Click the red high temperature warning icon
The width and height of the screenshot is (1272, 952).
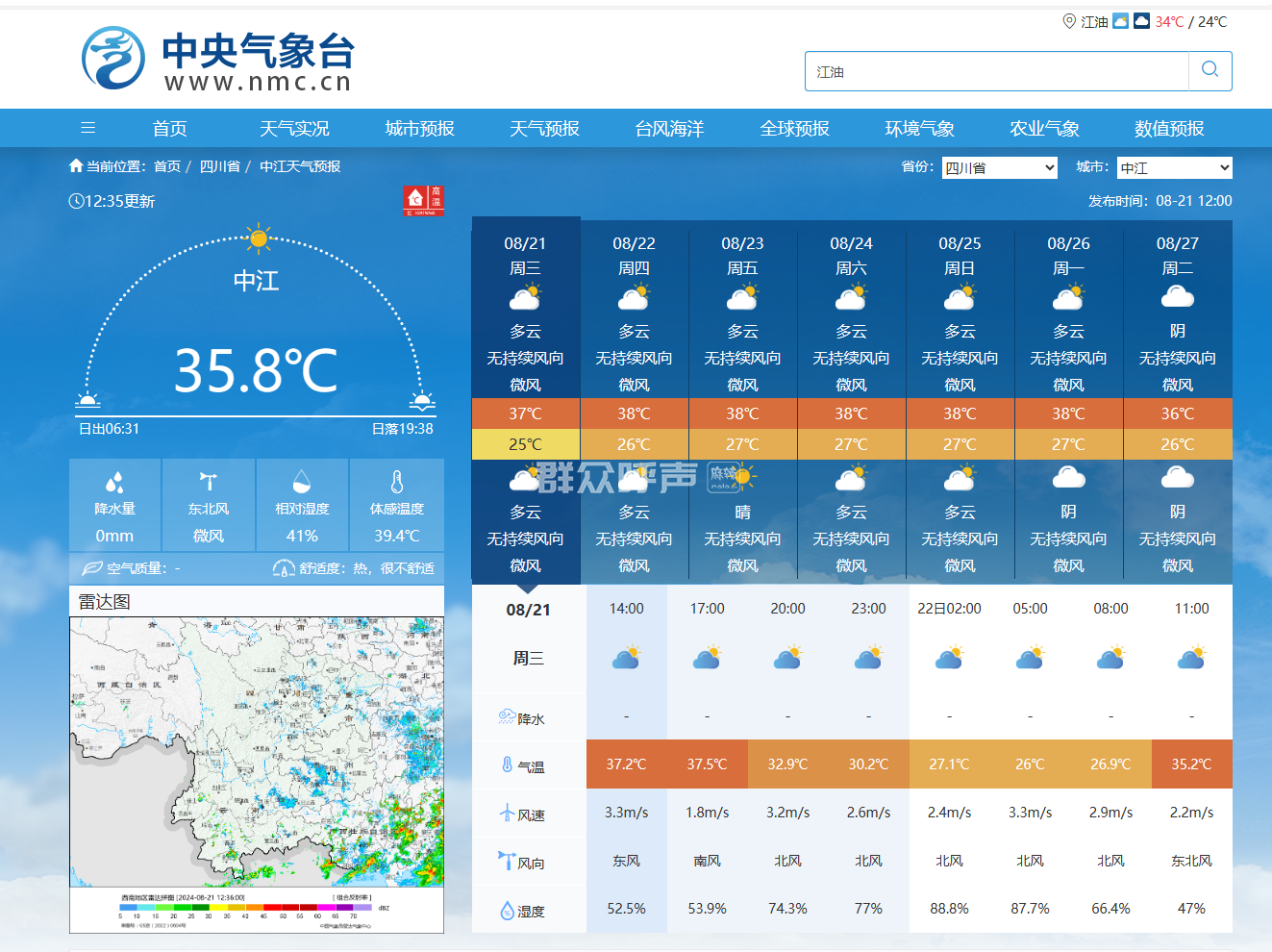pos(423,200)
